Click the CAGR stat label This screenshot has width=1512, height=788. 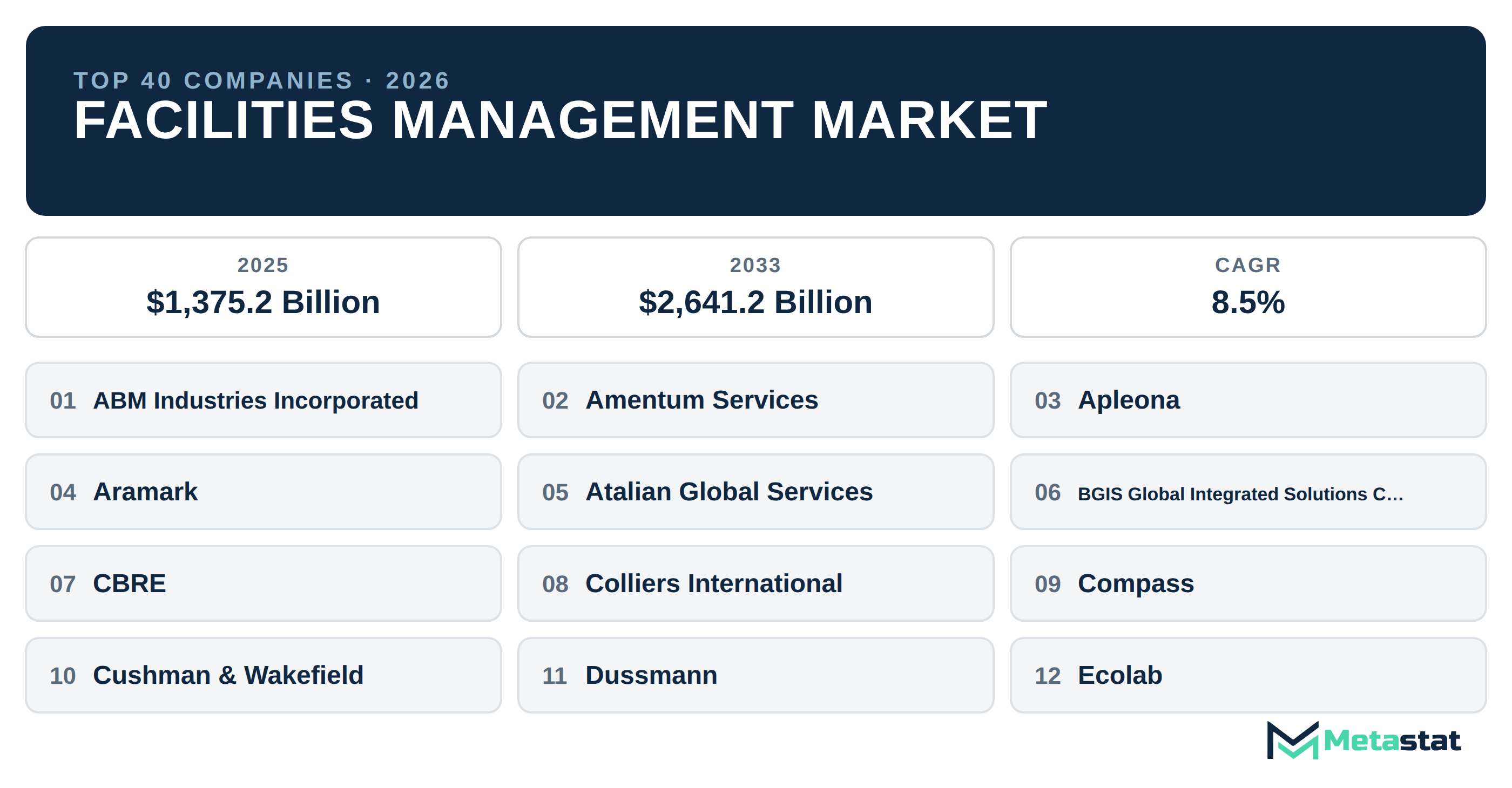point(1248,265)
